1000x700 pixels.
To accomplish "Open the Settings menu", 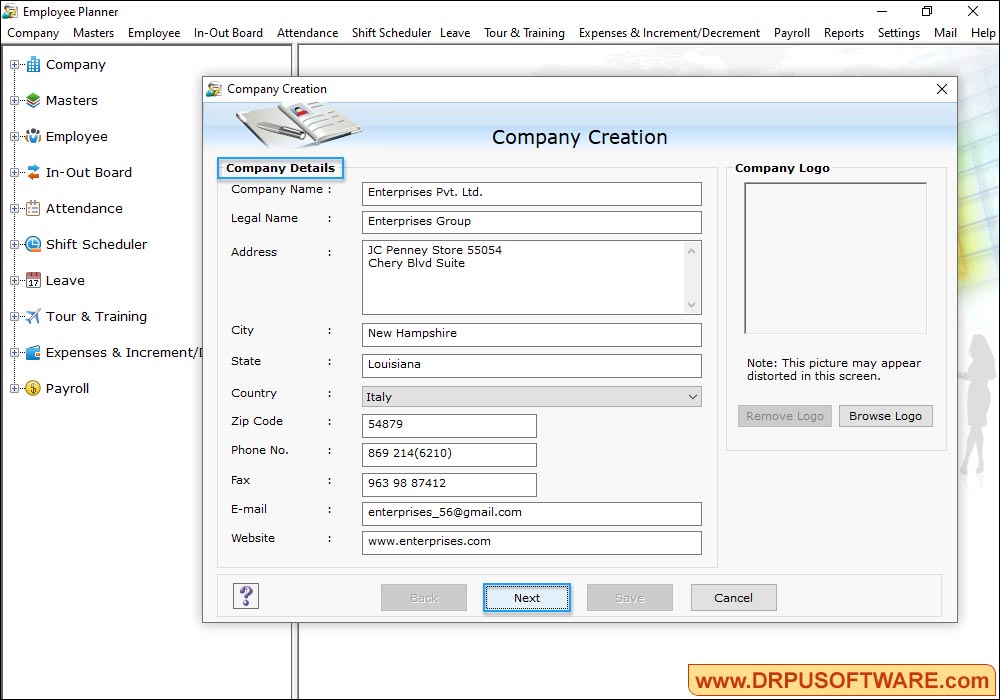I will 898,33.
